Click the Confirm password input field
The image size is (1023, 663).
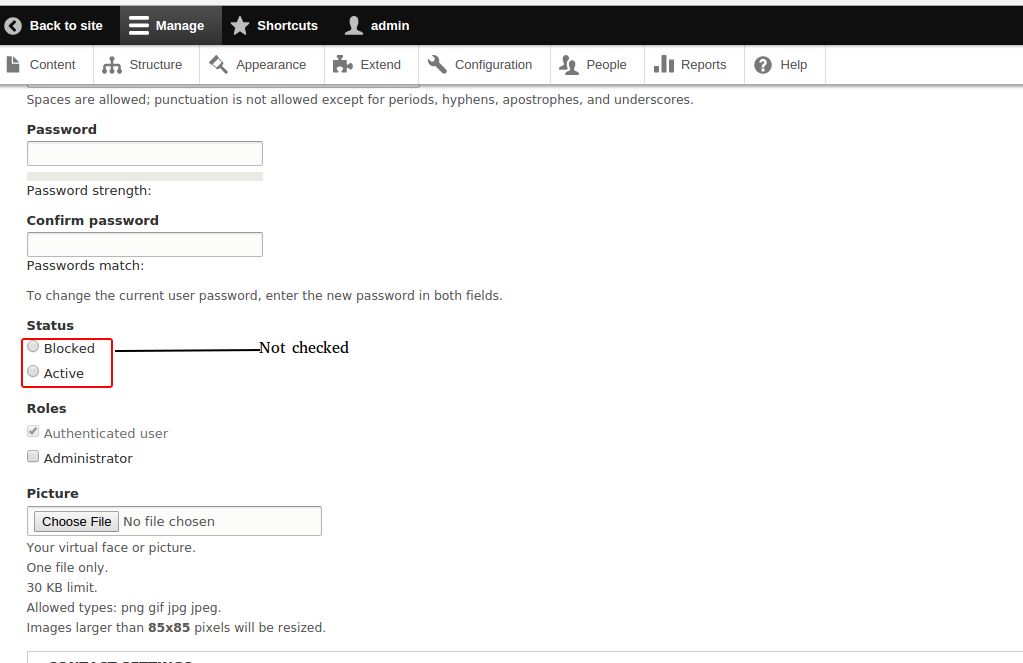click(x=144, y=244)
